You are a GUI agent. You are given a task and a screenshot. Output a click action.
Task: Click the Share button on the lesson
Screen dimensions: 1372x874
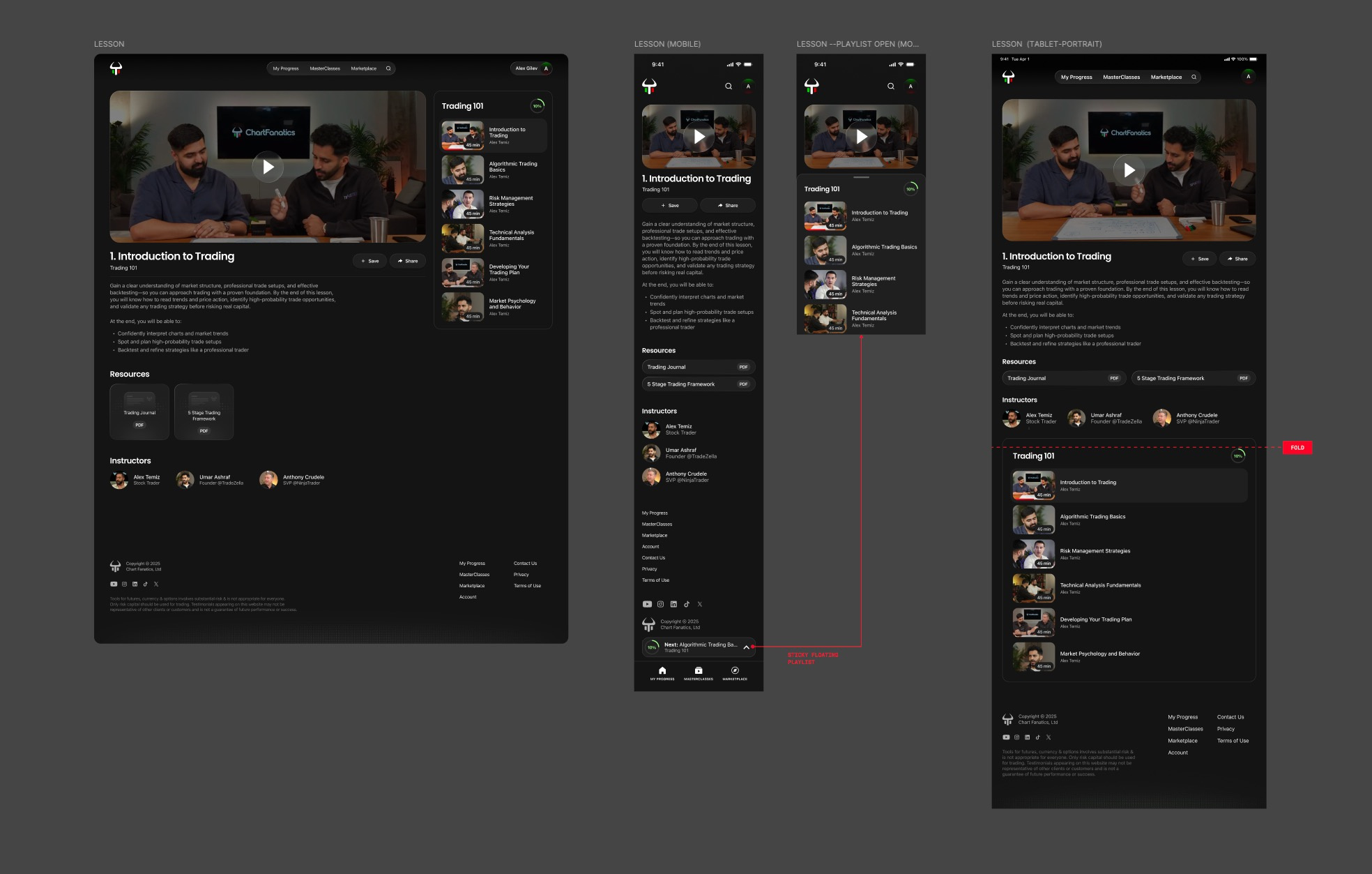click(x=409, y=261)
